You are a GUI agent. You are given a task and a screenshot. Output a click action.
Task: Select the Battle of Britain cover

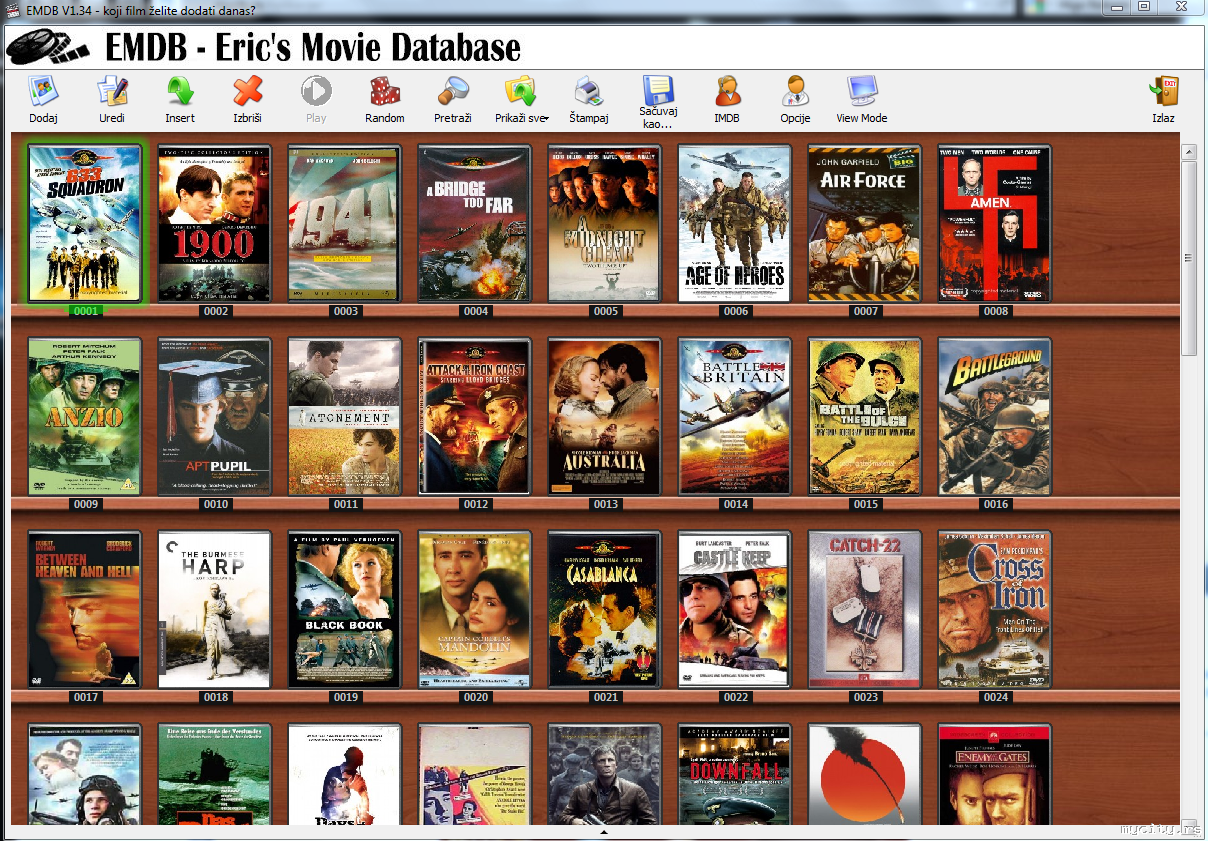[735, 416]
